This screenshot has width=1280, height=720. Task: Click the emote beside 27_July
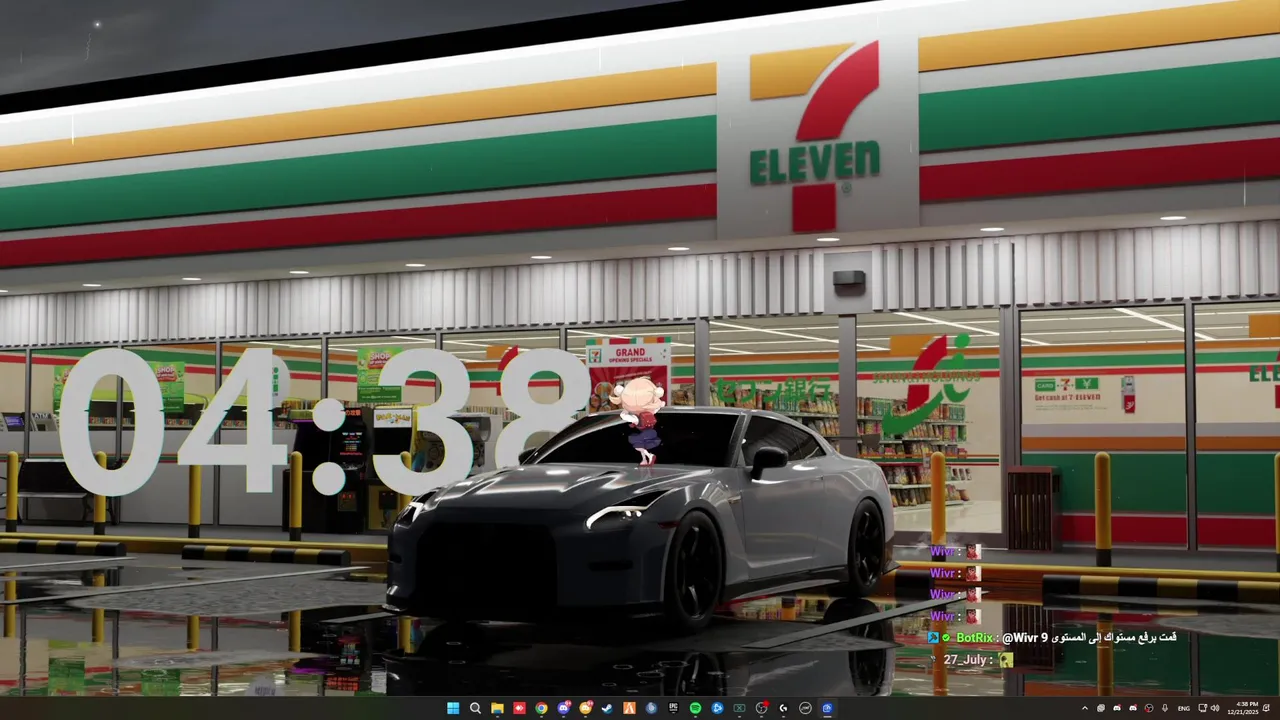(1006, 660)
